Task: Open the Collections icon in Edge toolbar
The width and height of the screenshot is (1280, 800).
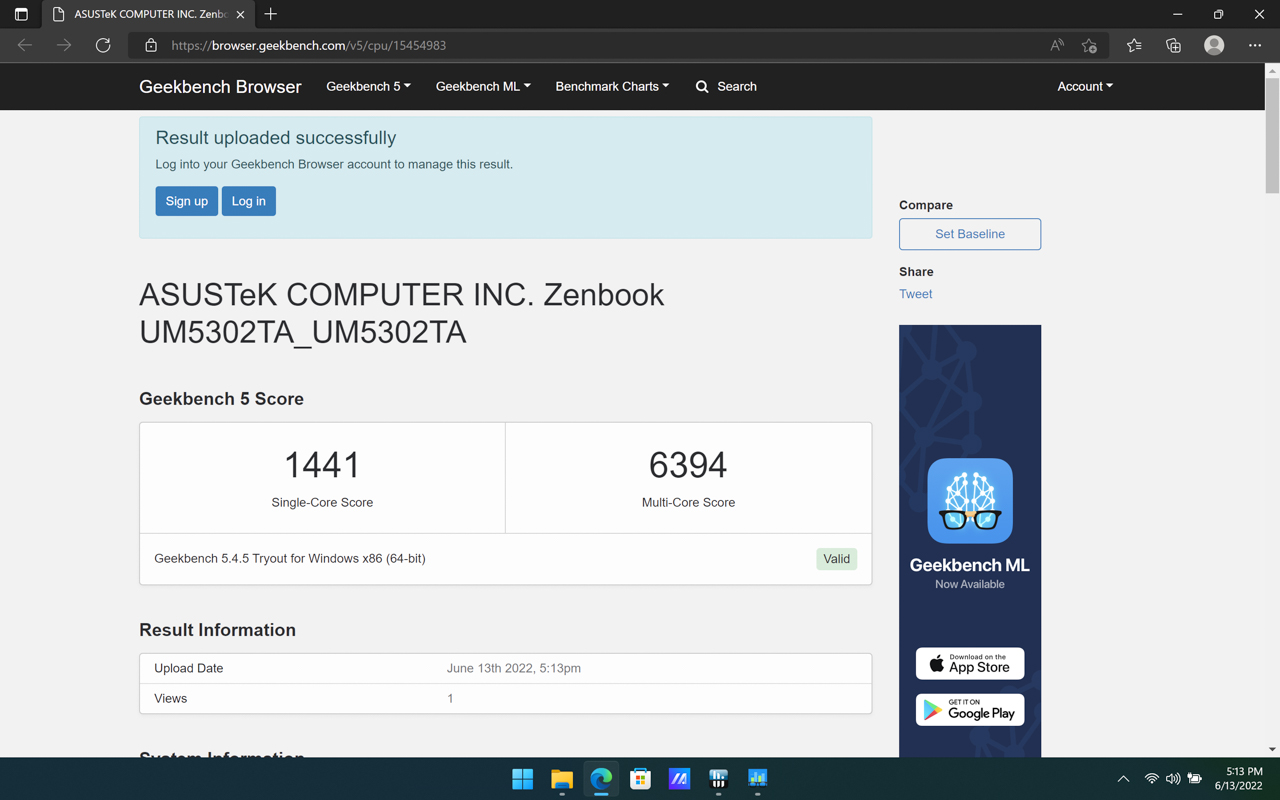Action: pos(1174,45)
